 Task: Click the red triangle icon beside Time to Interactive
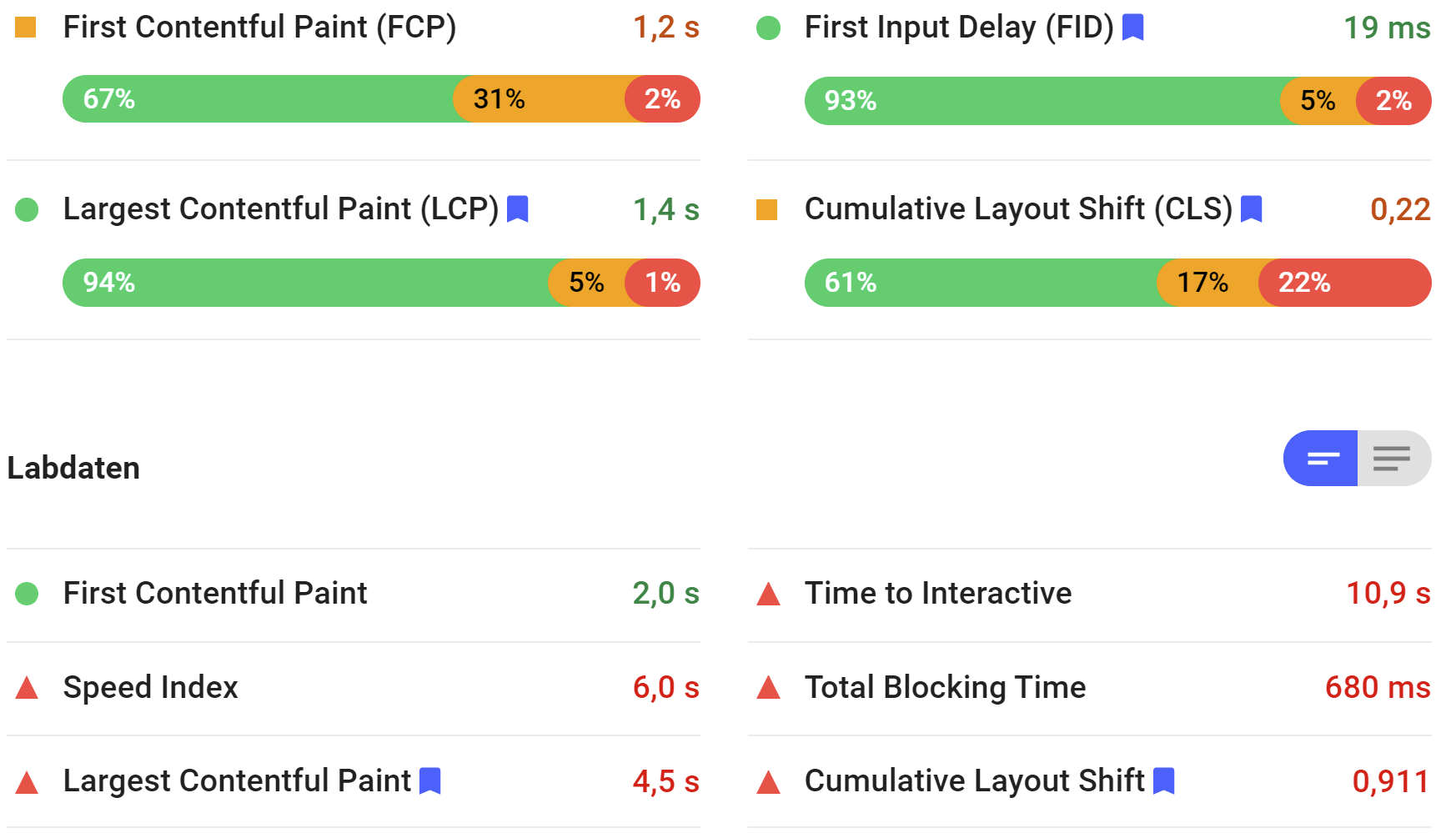768,594
